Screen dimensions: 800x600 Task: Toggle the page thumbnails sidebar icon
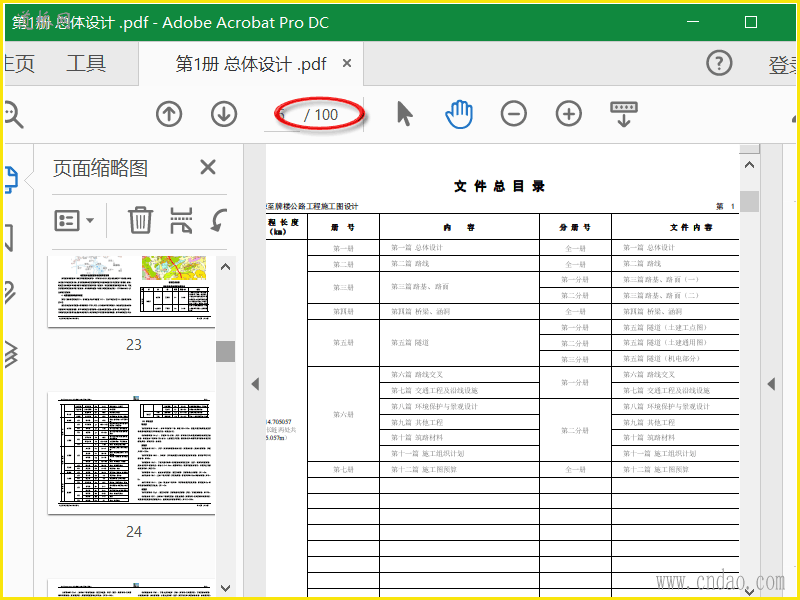tap(11, 180)
